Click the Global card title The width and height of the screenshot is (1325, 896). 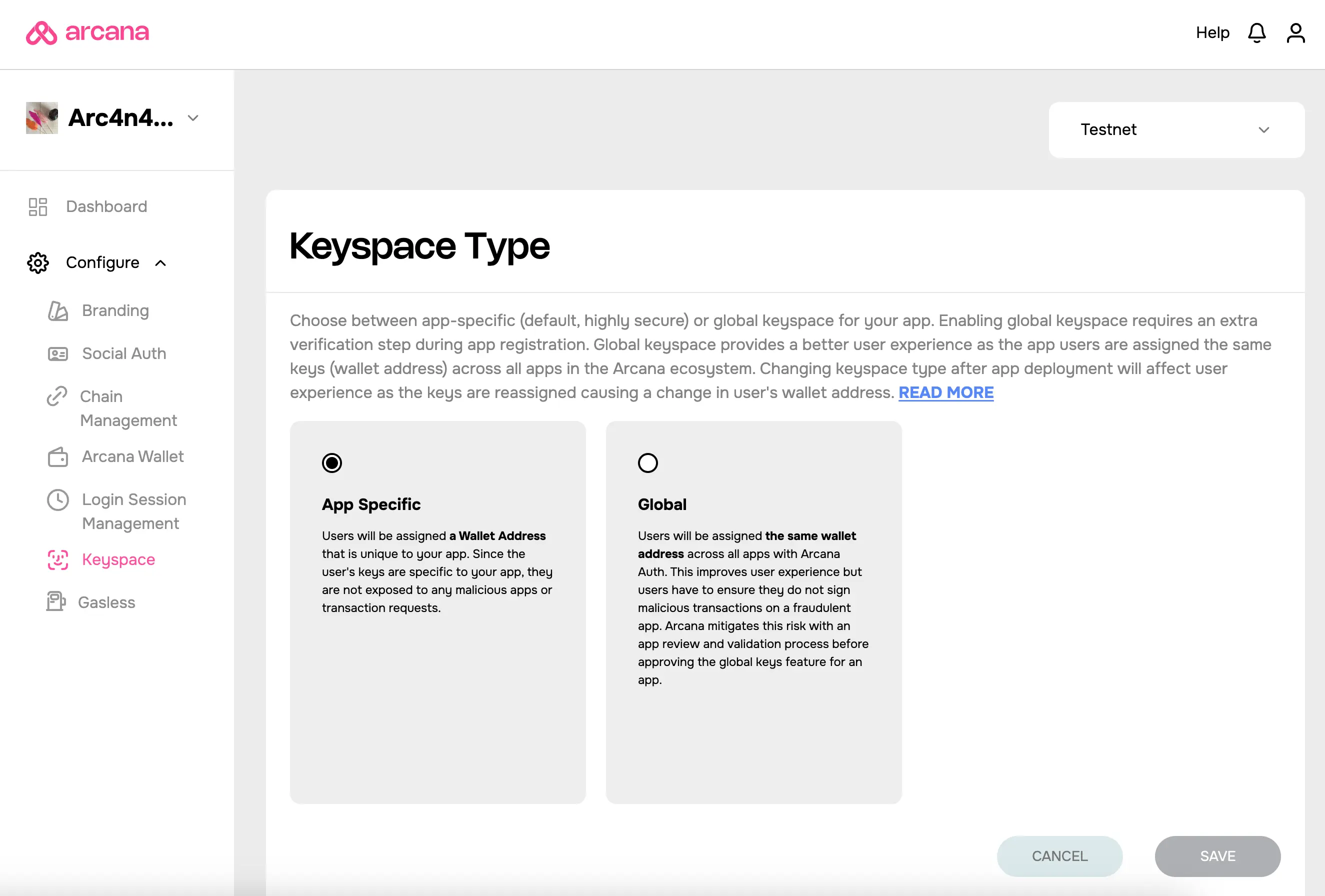coord(662,504)
